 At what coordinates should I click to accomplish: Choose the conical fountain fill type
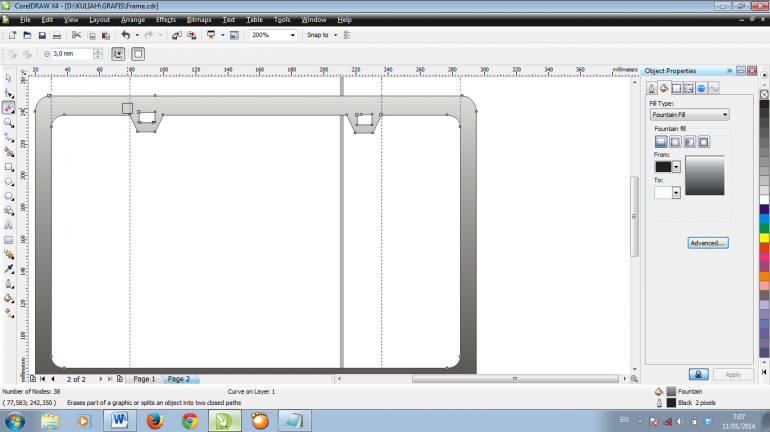click(x=689, y=142)
